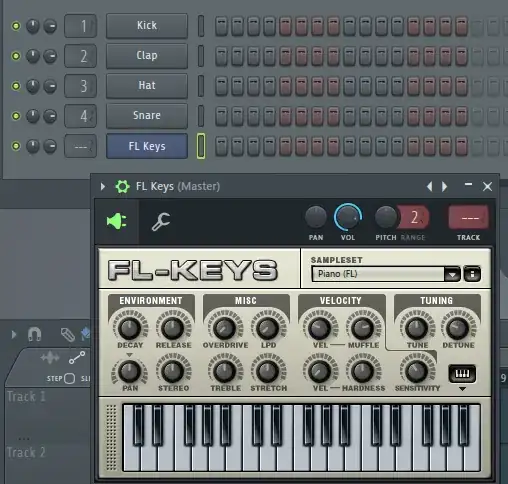Click Kick mixer track number 1
508x484 pixels.
[x=80, y=26]
